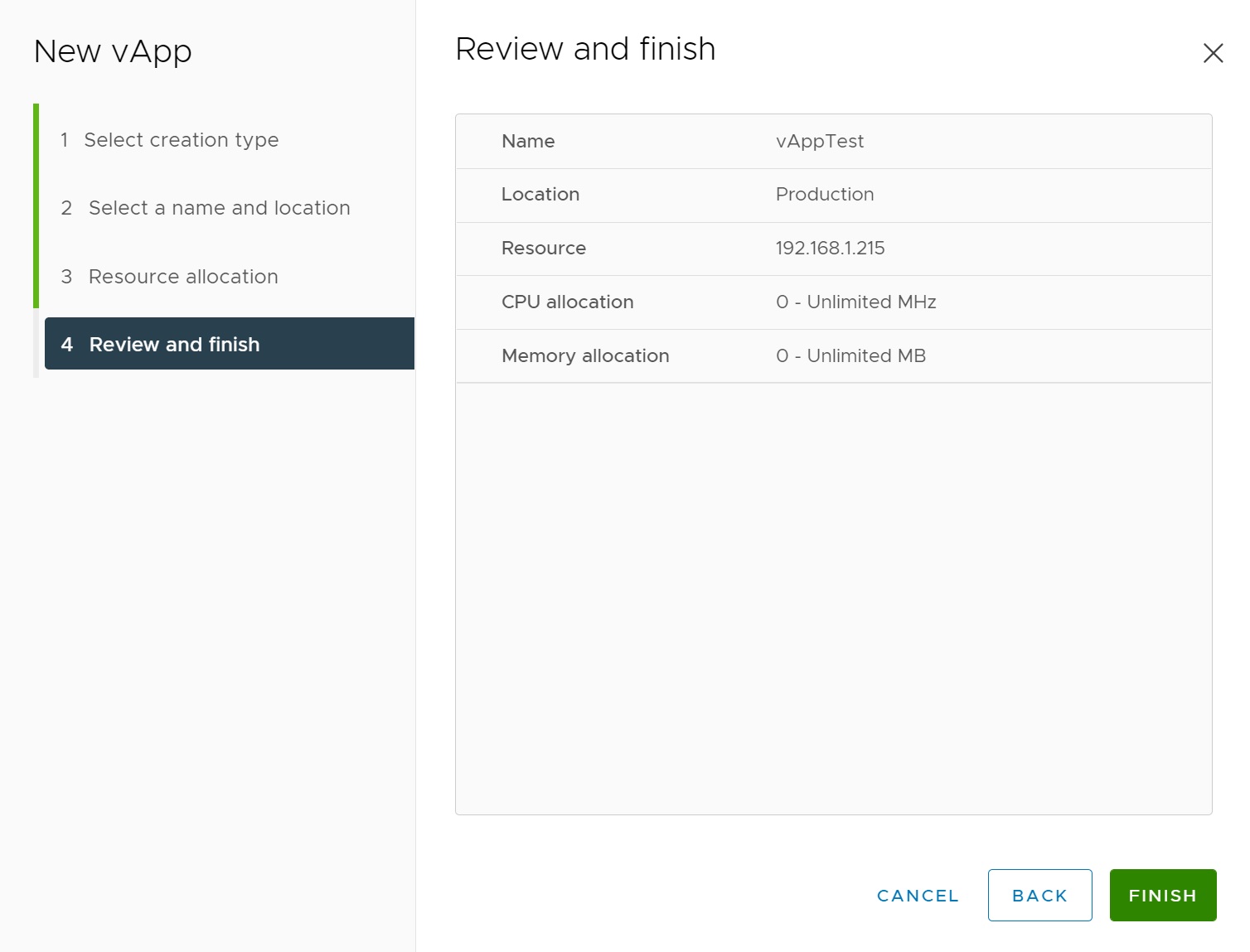
Task: Select step 4 Review and finish
Action: pos(174,345)
